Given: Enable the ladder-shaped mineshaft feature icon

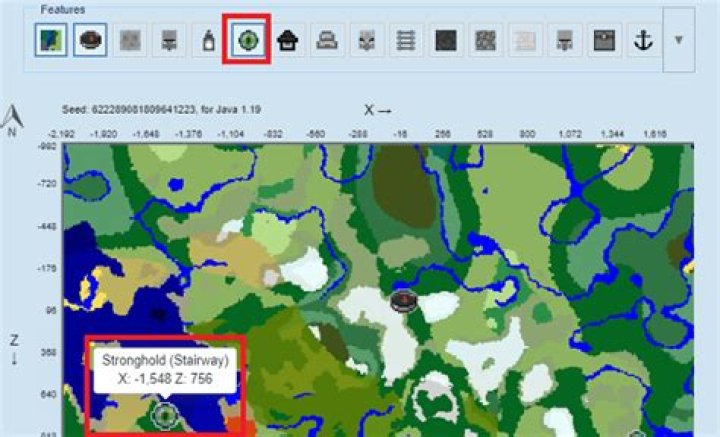Looking at the screenshot, I should tap(406, 40).
